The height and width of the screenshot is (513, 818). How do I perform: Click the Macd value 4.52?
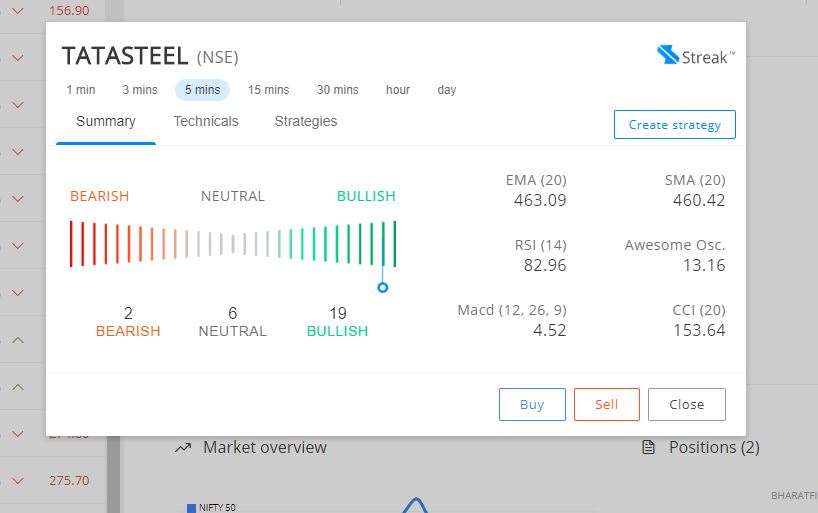(549, 330)
